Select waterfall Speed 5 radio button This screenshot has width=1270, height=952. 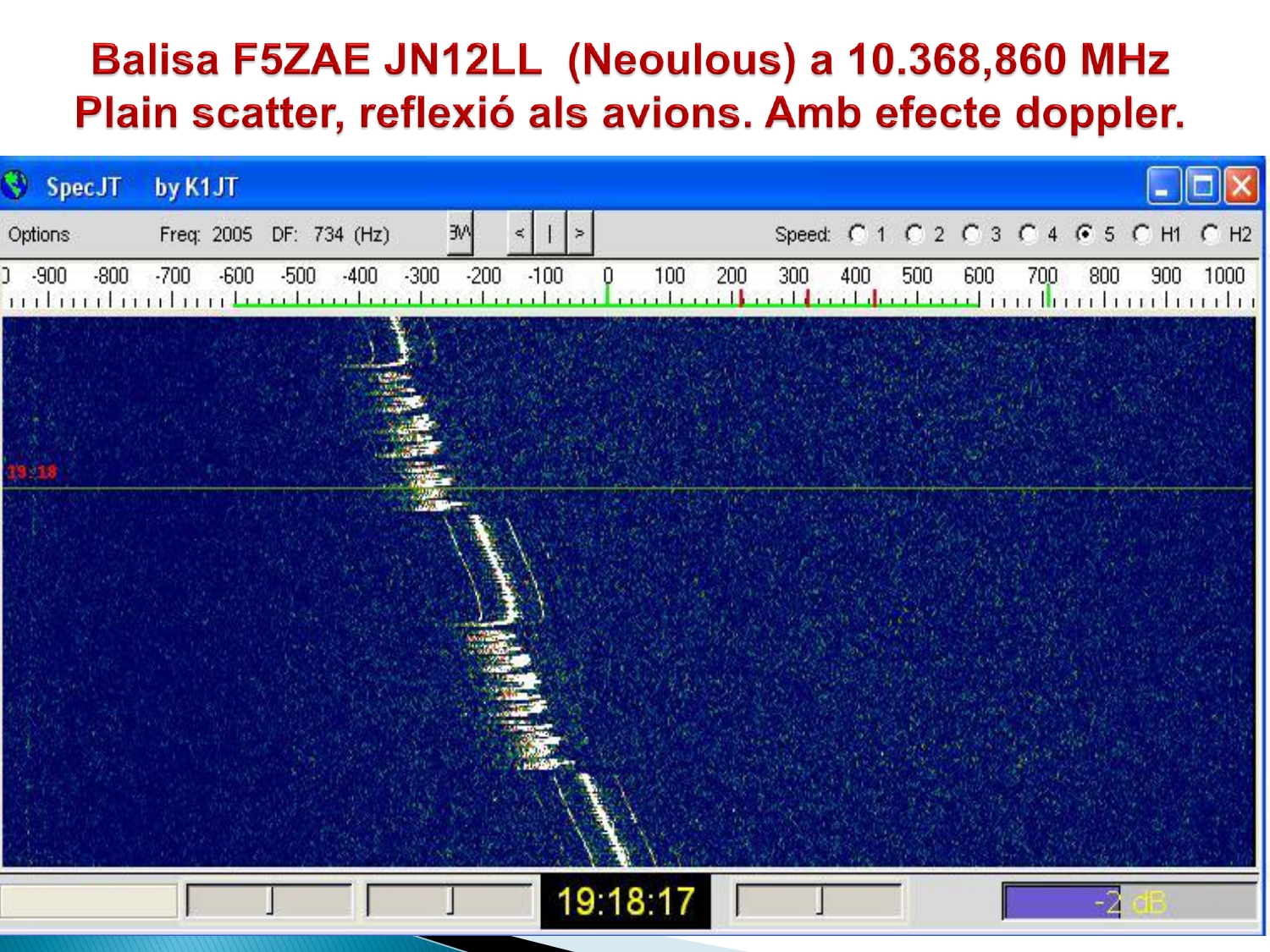[1085, 234]
